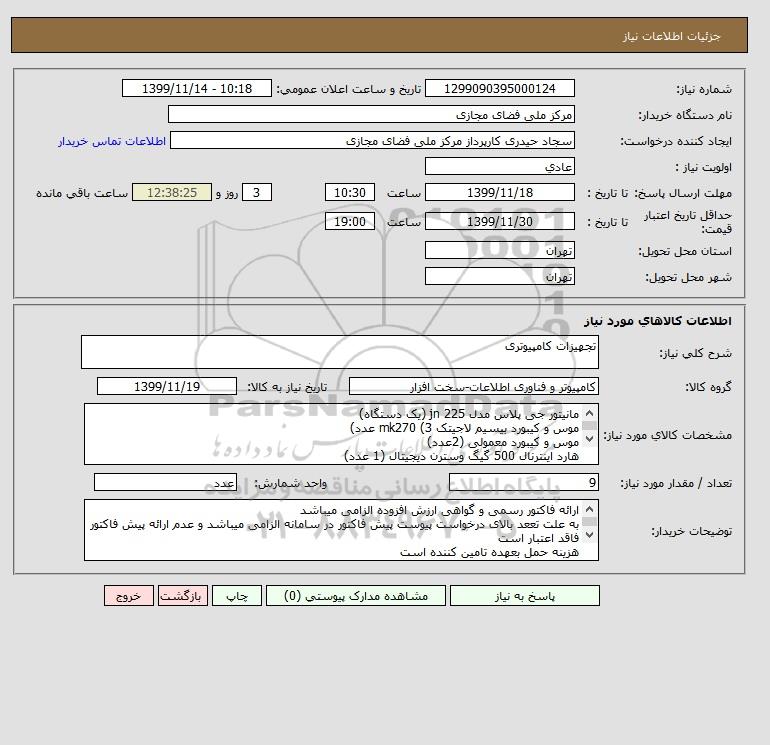Click the announcement date field 1399/11/14 - 10:18
This screenshot has width=770, height=745.
point(197,89)
